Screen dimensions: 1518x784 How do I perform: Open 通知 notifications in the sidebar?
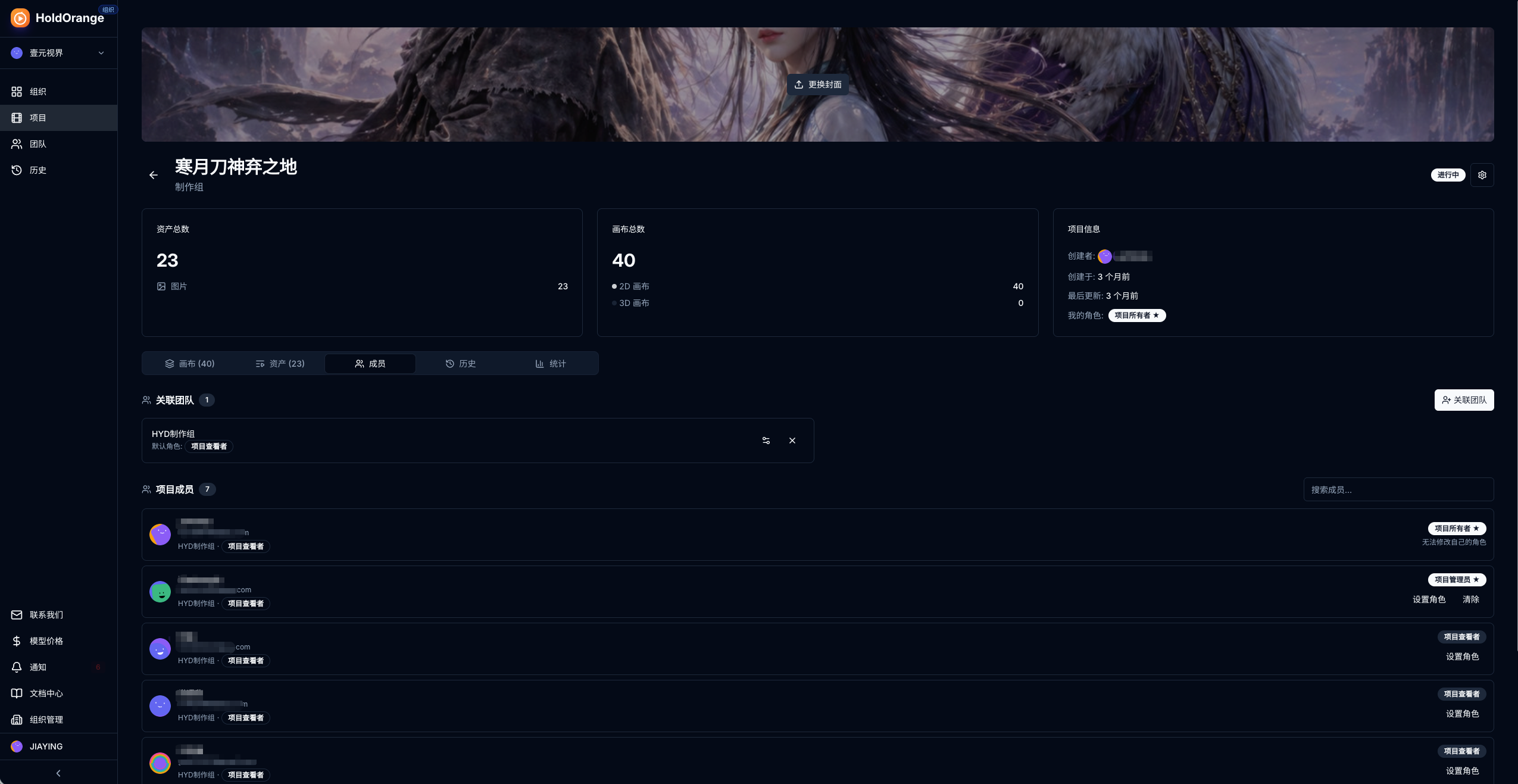58,667
